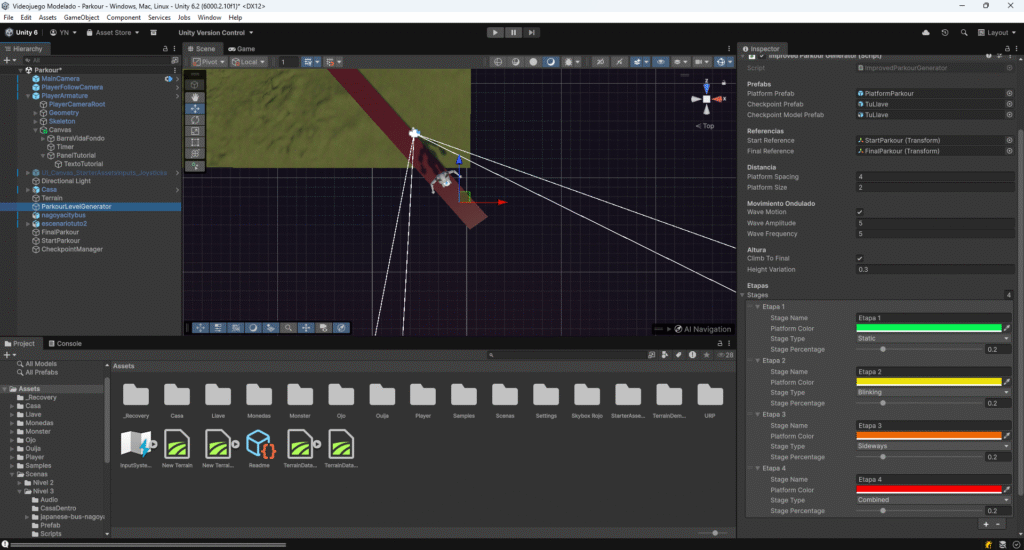Collapse the Canvas hierarchy item

(x=36, y=130)
